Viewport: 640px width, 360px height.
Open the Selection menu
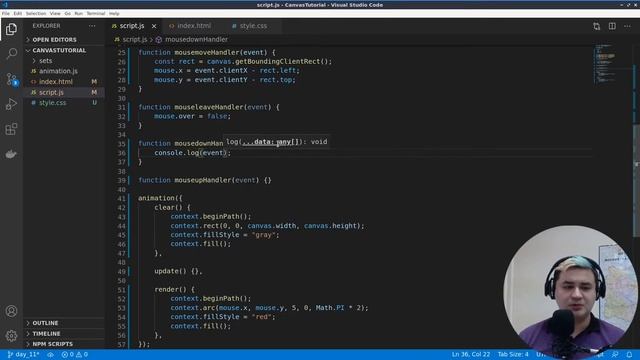coord(36,13)
